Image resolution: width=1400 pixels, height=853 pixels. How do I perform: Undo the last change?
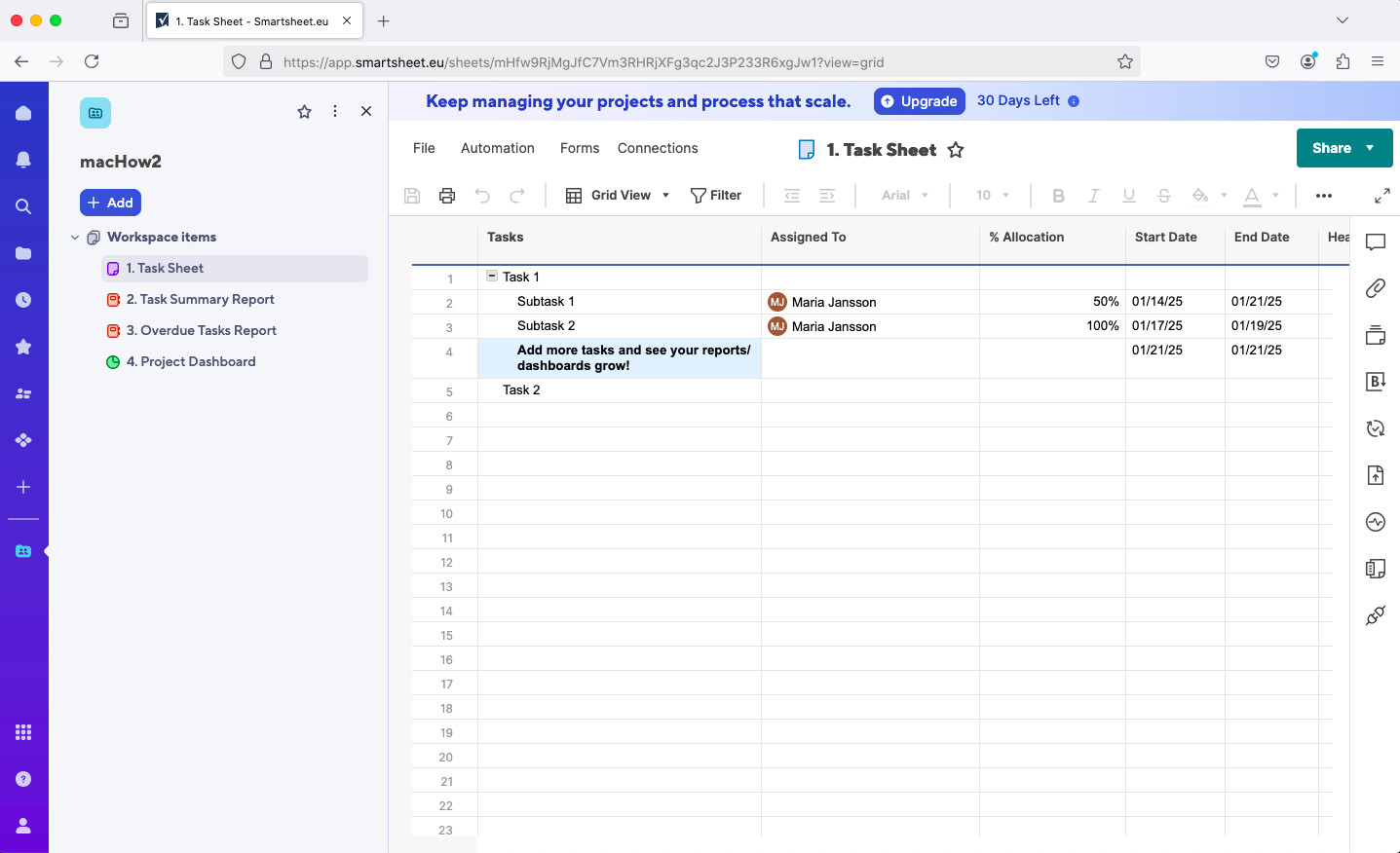(x=482, y=195)
